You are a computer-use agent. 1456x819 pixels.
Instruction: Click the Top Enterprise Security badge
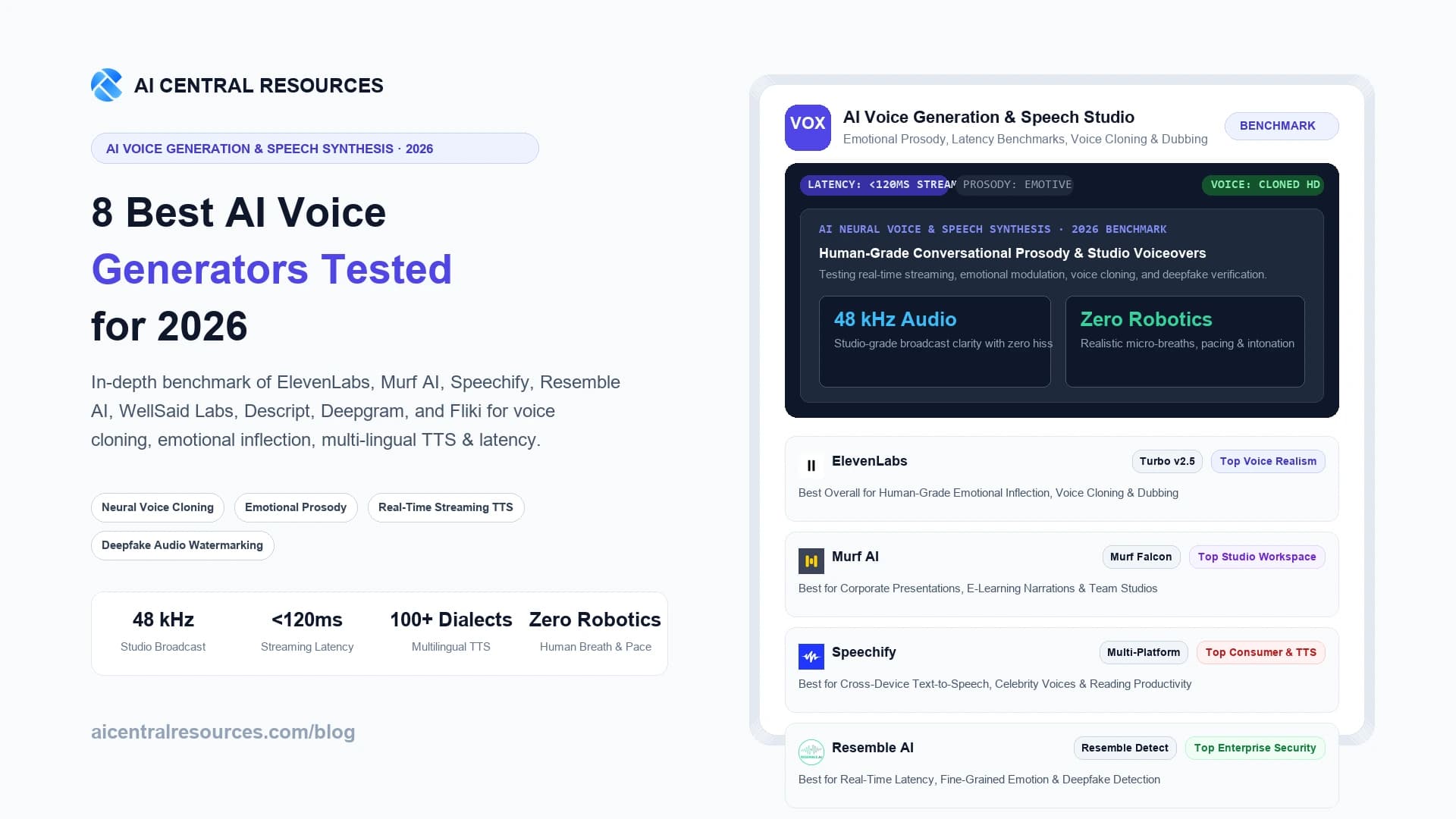[1255, 748]
